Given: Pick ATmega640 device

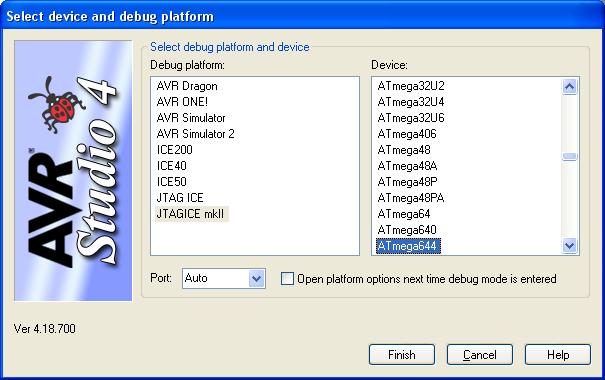Looking at the screenshot, I should (x=407, y=230).
